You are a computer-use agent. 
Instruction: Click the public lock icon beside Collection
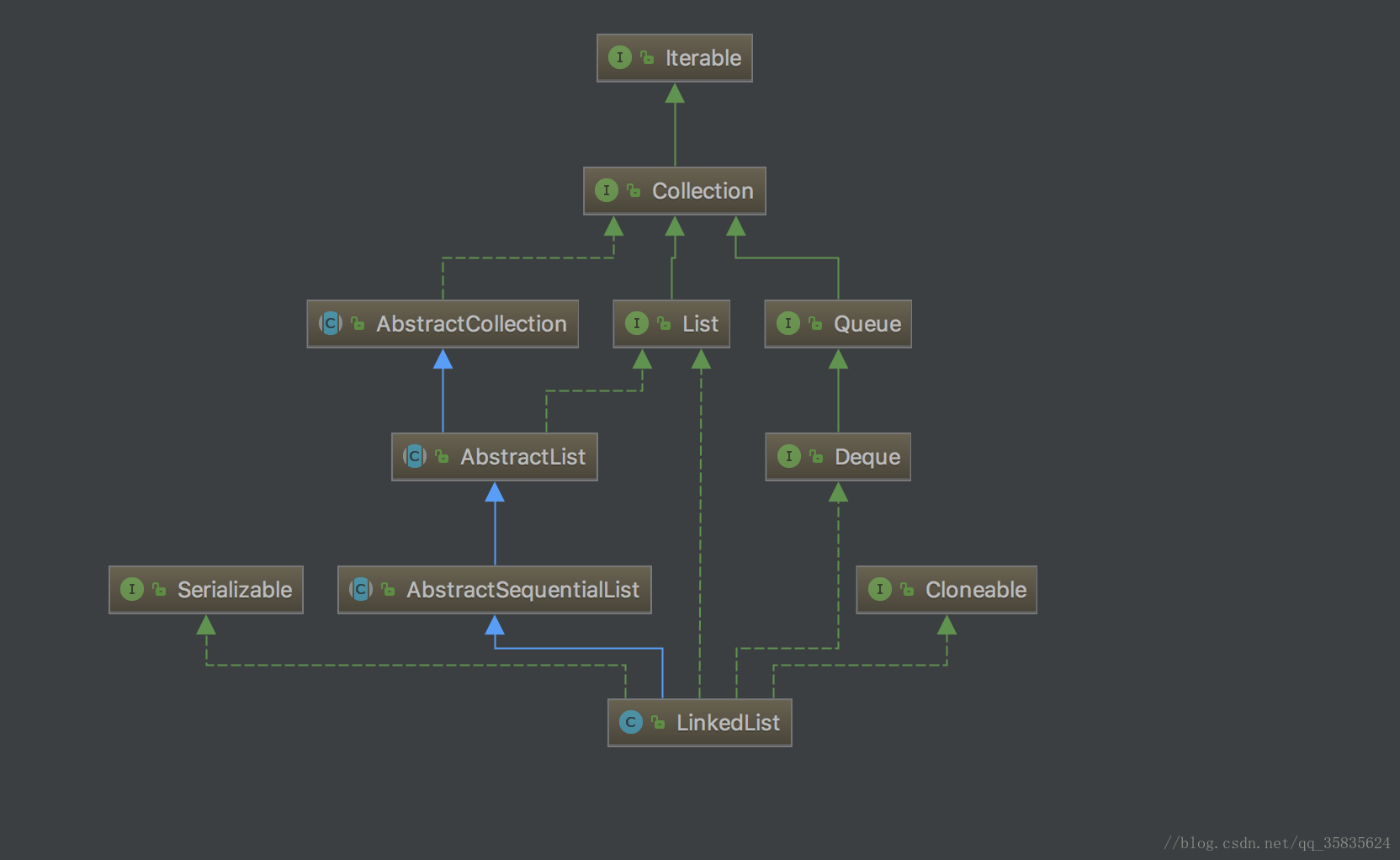[634, 190]
